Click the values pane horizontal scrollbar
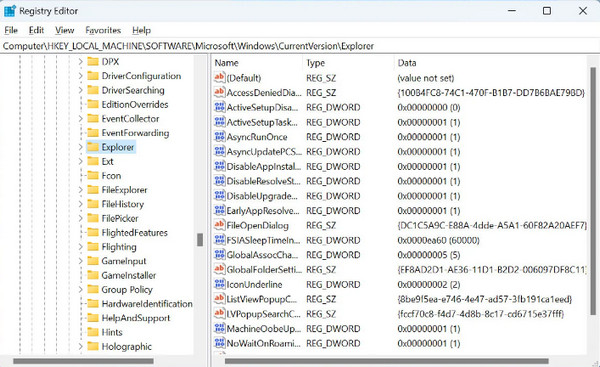Screen dimensions: 600x367 click(x=386, y=361)
